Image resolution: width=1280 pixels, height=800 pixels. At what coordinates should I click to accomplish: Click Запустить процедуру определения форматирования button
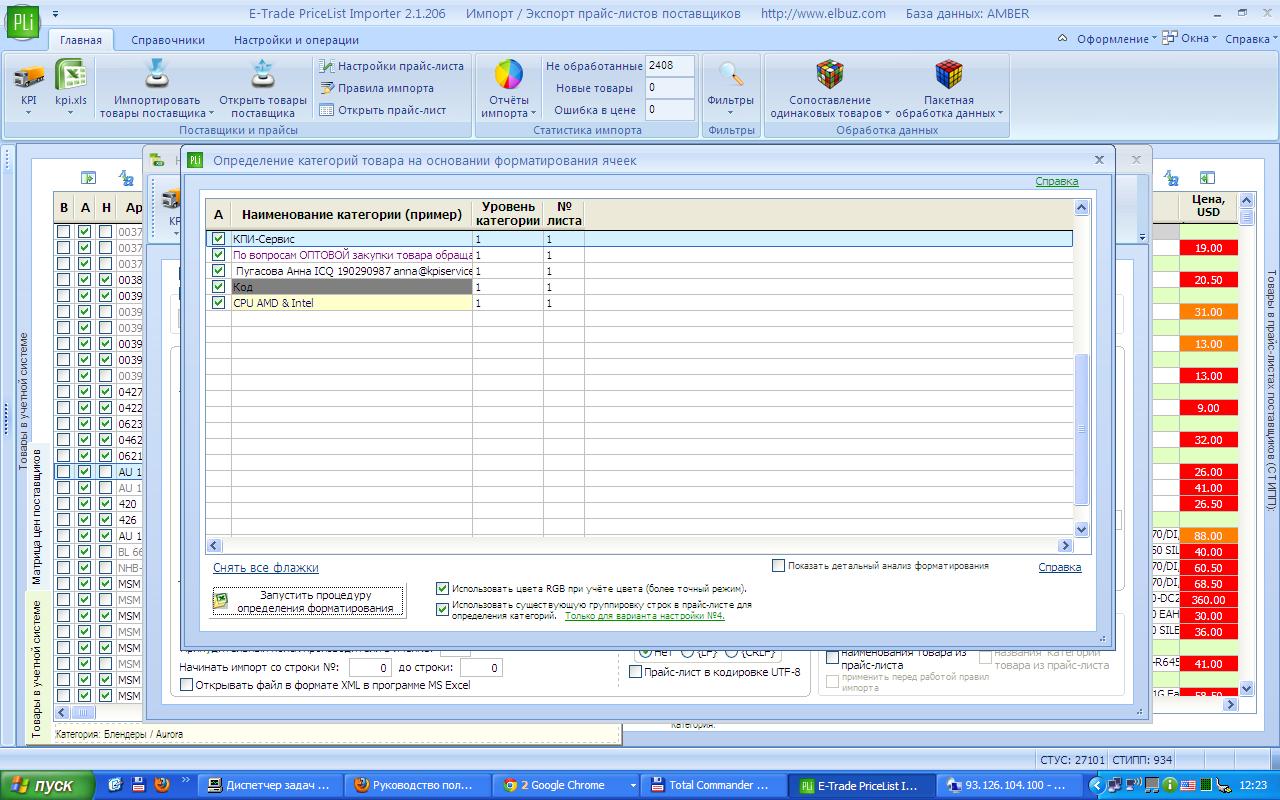309,601
